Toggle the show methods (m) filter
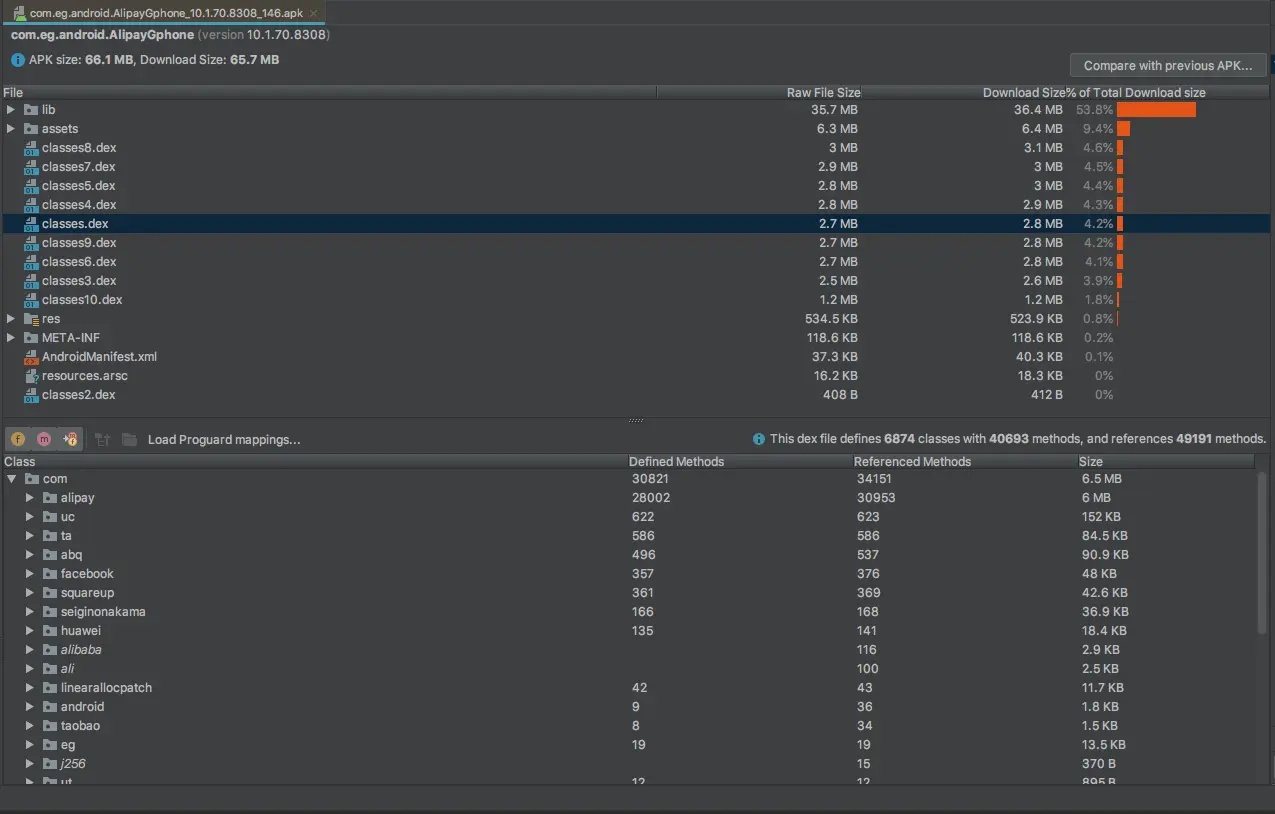The height and width of the screenshot is (814, 1275). [x=44, y=439]
